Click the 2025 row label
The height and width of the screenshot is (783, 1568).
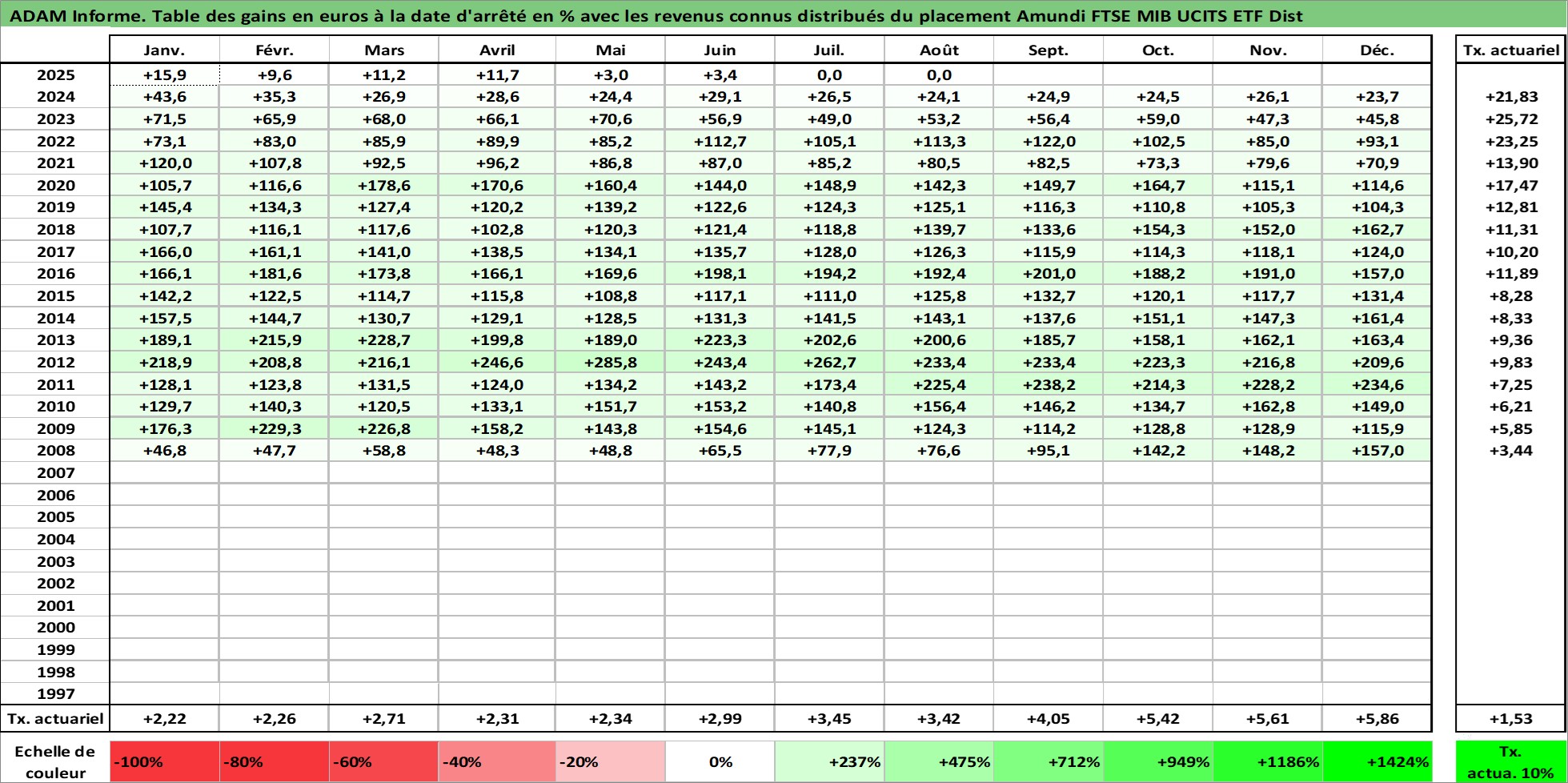(x=55, y=74)
